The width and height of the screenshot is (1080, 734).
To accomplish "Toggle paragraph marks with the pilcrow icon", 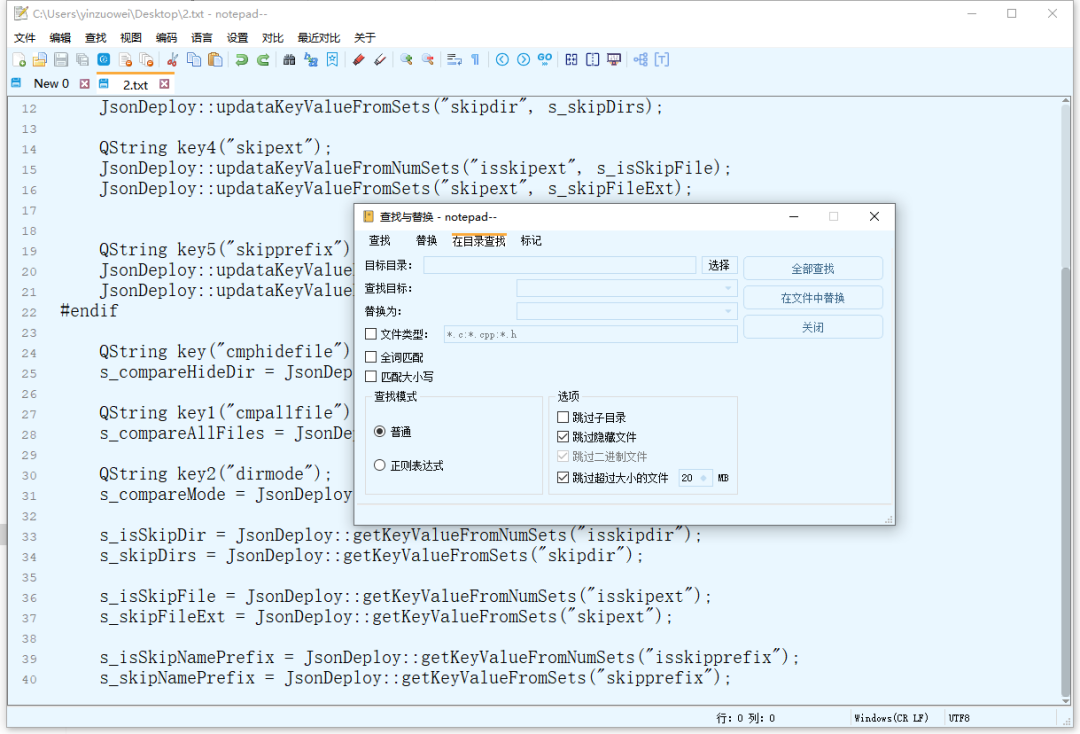I will 476,60.
